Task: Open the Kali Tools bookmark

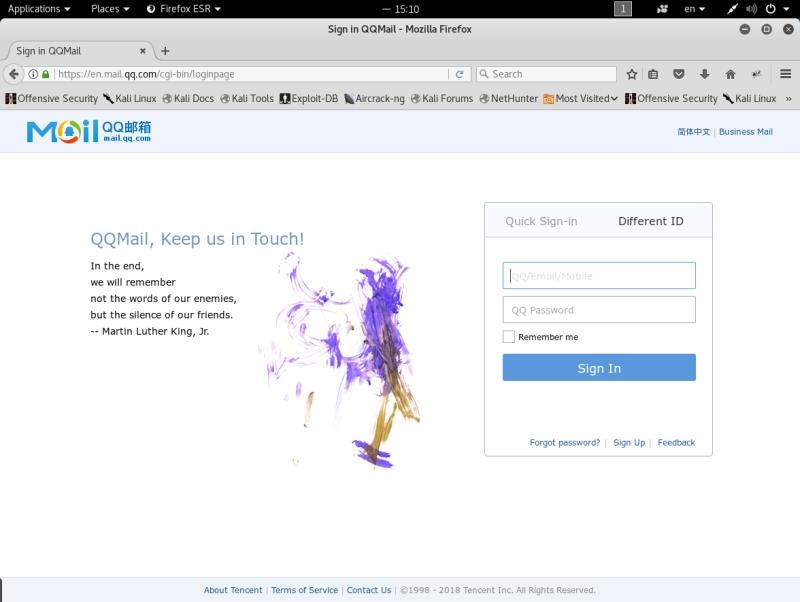Action: [x=247, y=99]
